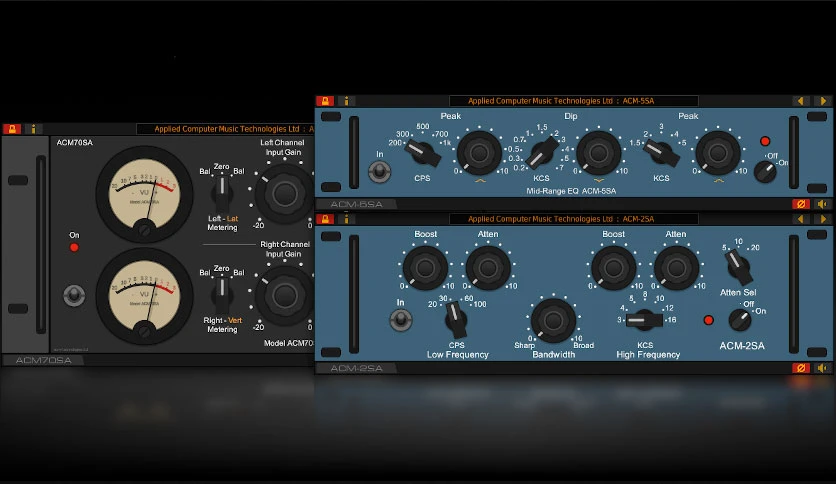The height and width of the screenshot is (484, 836).
Task: Click the red power LED on ACM-5SA
Action: click(765, 141)
